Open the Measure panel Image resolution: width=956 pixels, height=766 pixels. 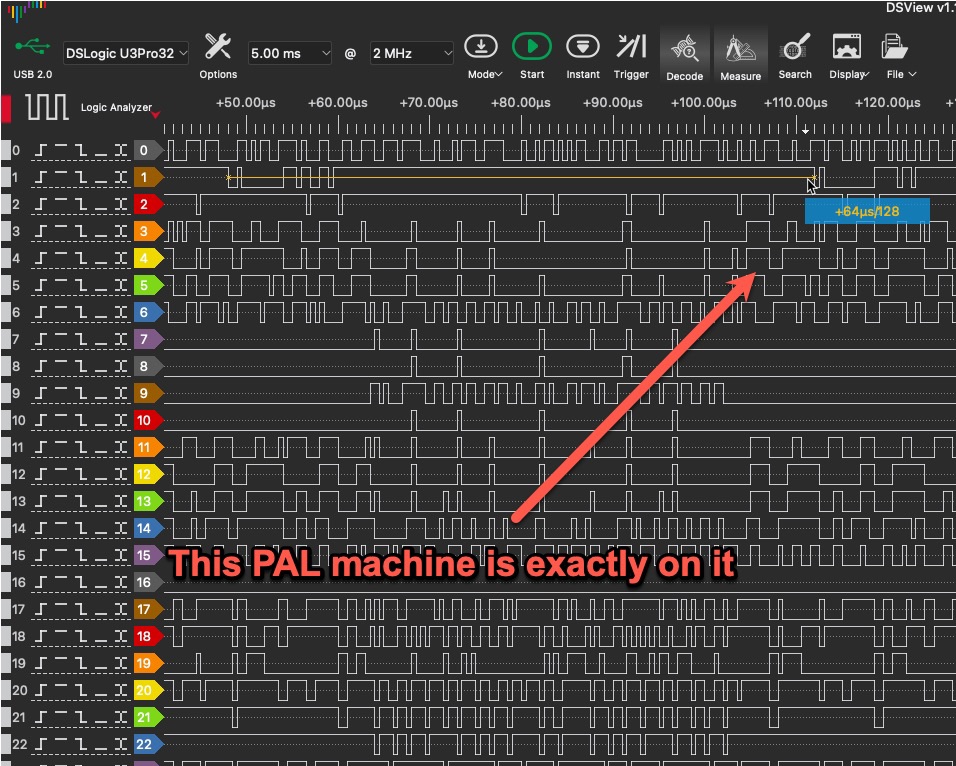740,48
